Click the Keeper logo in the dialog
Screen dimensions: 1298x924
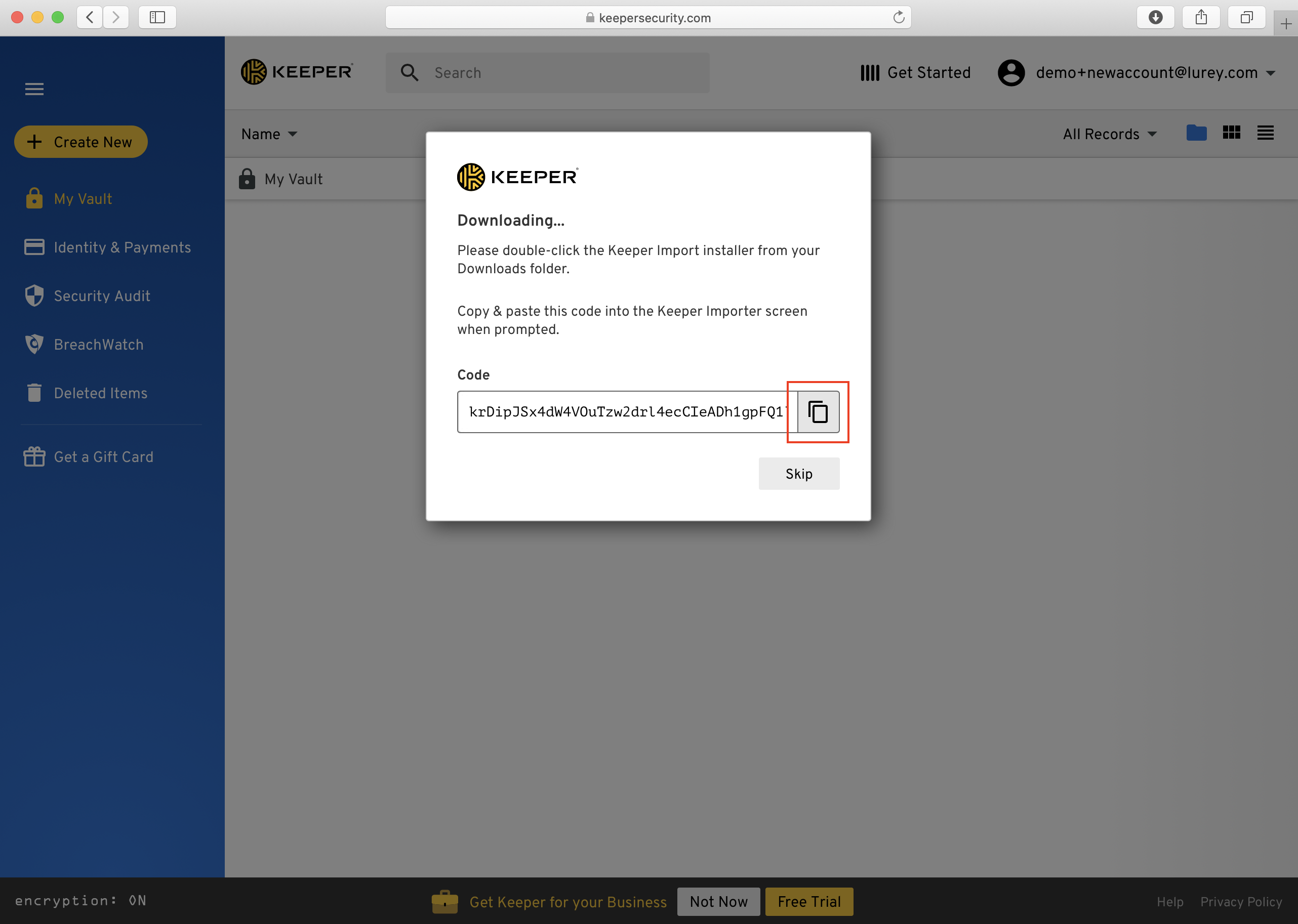pos(518,177)
